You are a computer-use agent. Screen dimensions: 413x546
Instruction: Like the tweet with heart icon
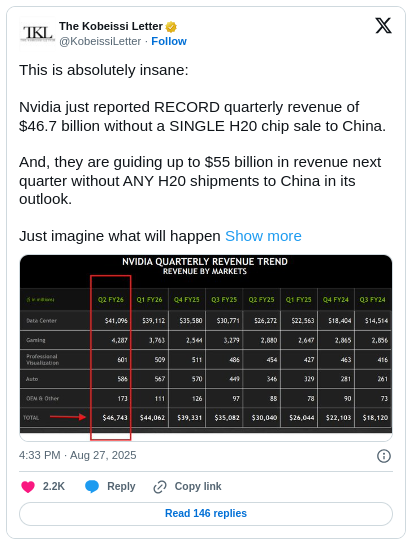(28, 486)
